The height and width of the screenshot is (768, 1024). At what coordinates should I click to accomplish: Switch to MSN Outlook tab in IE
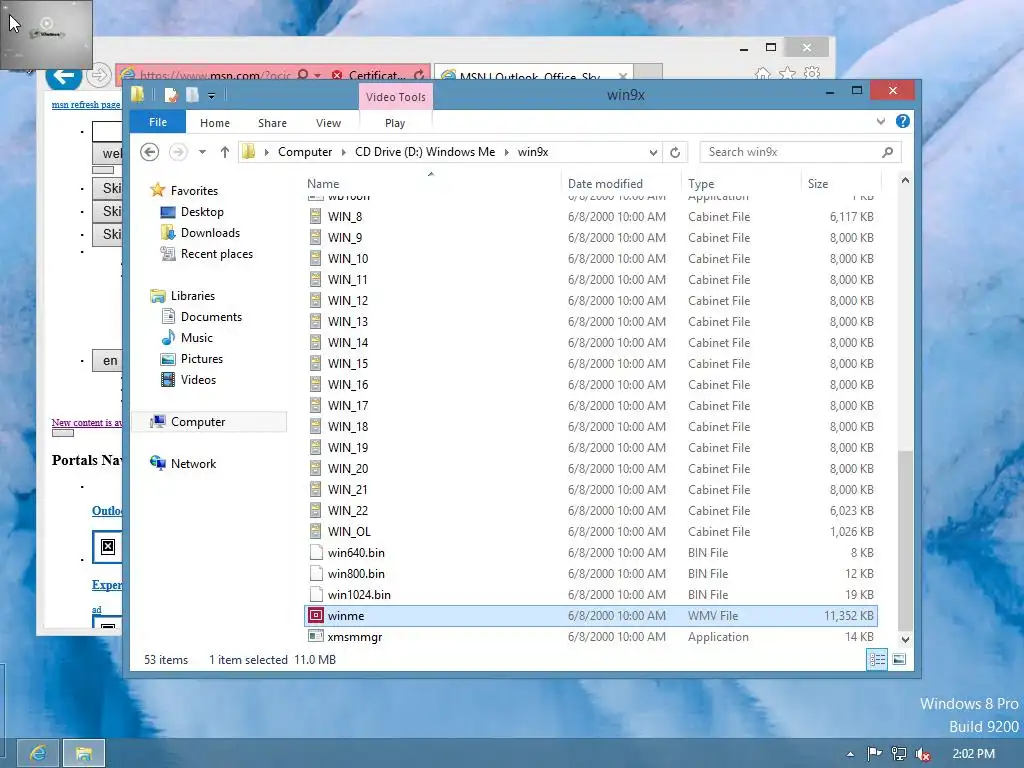534,74
